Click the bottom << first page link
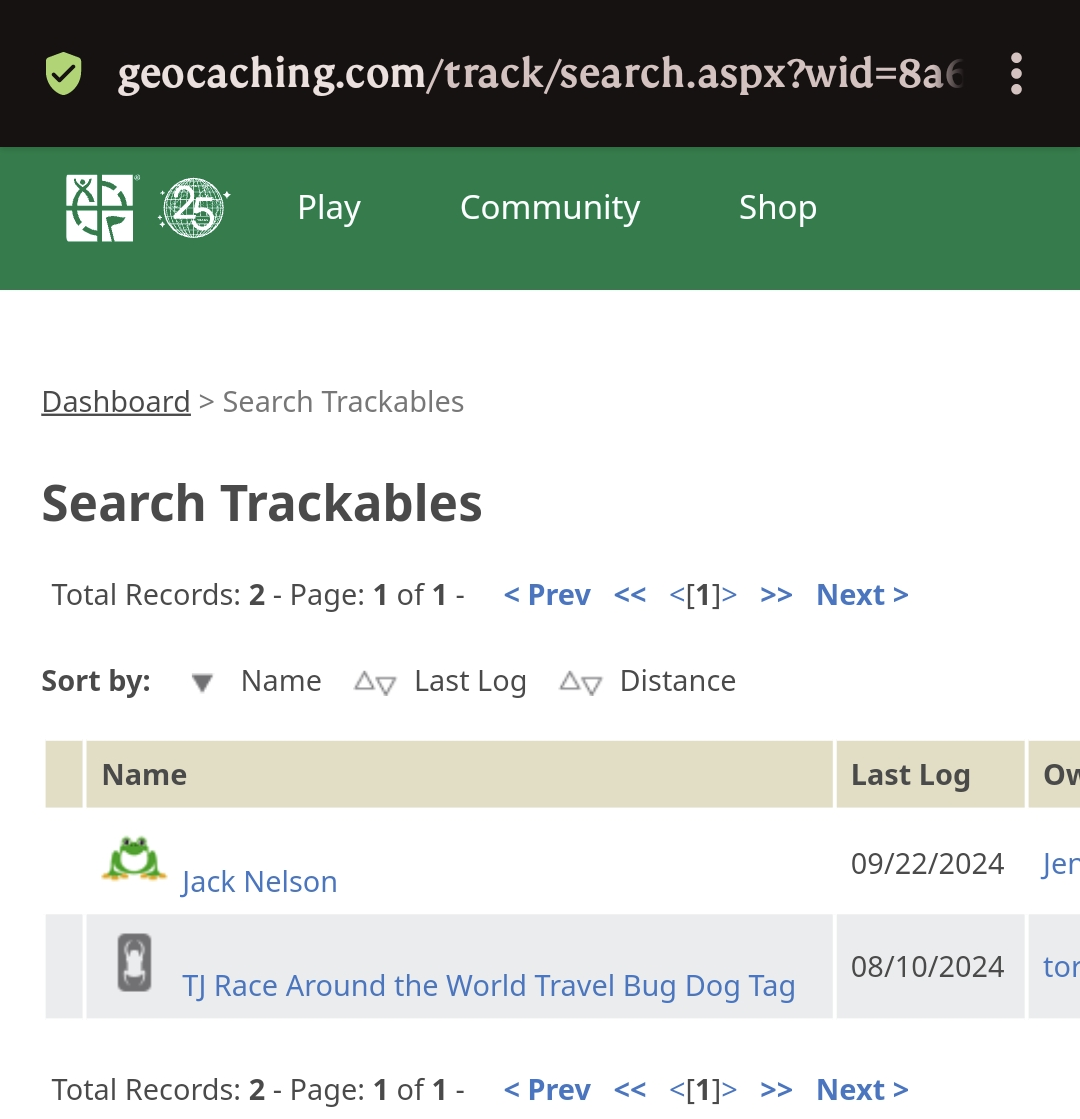 [x=630, y=1090]
